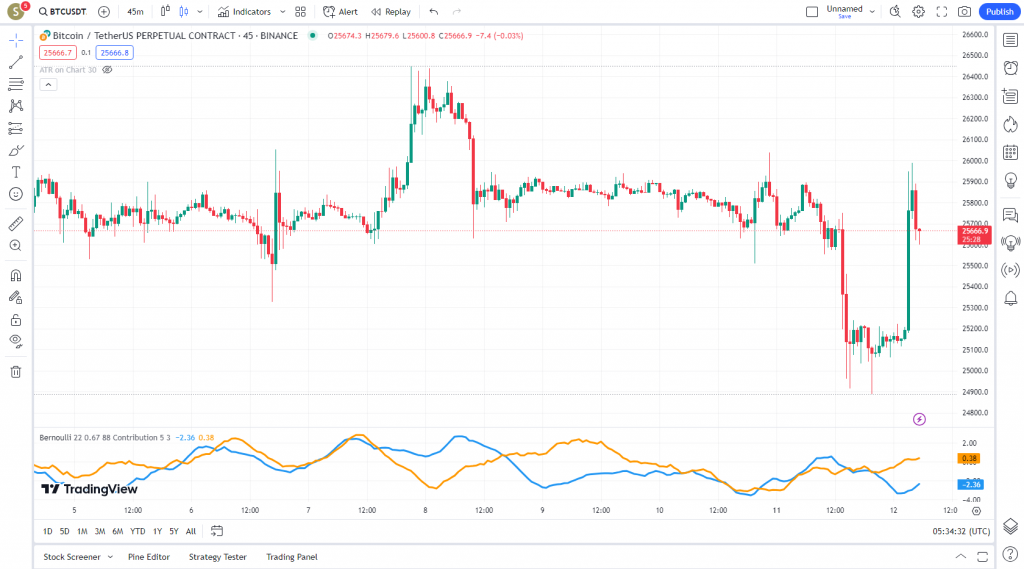
Task: Activate the zoom in tool
Action: coord(16,246)
